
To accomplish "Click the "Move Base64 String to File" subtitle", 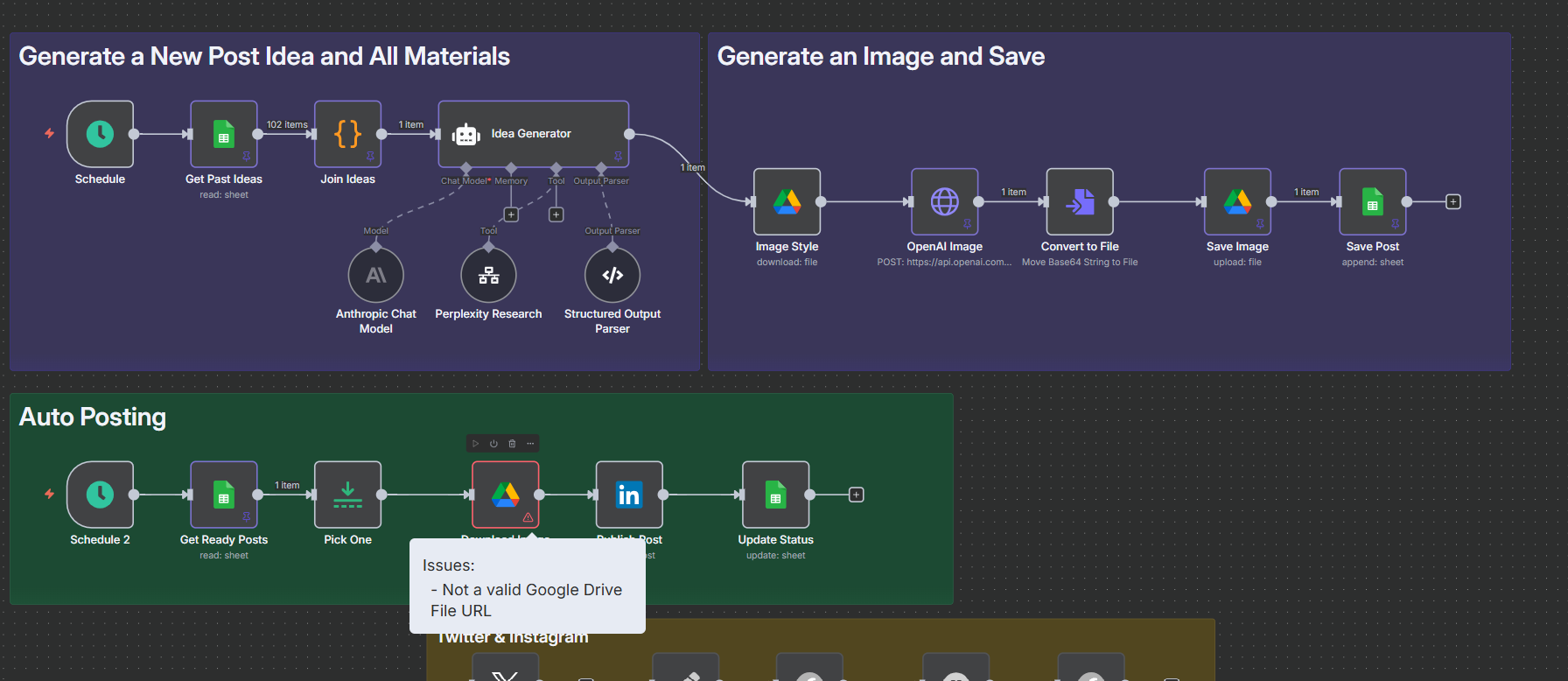I will tap(1080, 262).
